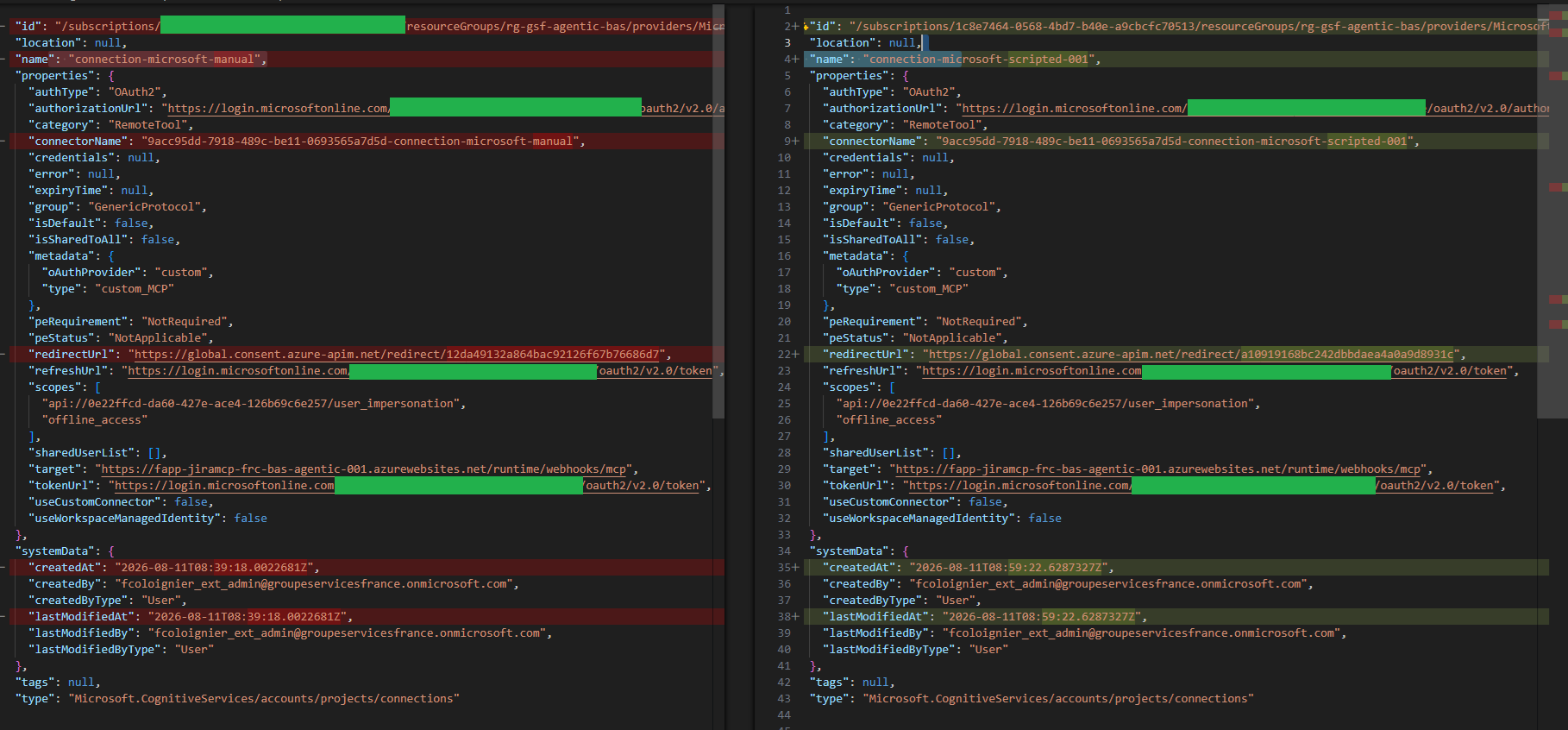Click the lastModifiedAt value in the left pane
Viewport: 1568px width, 730px height.
pos(249,617)
